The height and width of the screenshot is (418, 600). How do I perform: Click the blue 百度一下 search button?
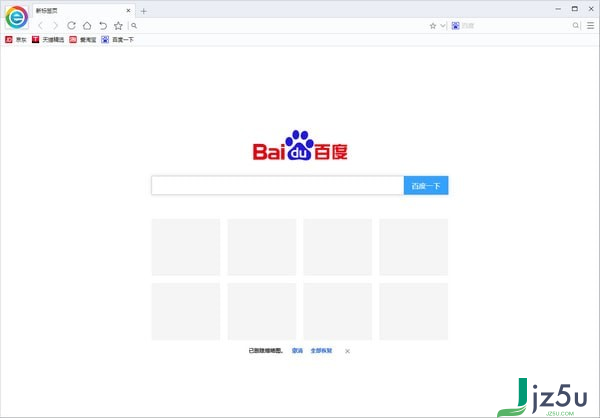[426, 185]
